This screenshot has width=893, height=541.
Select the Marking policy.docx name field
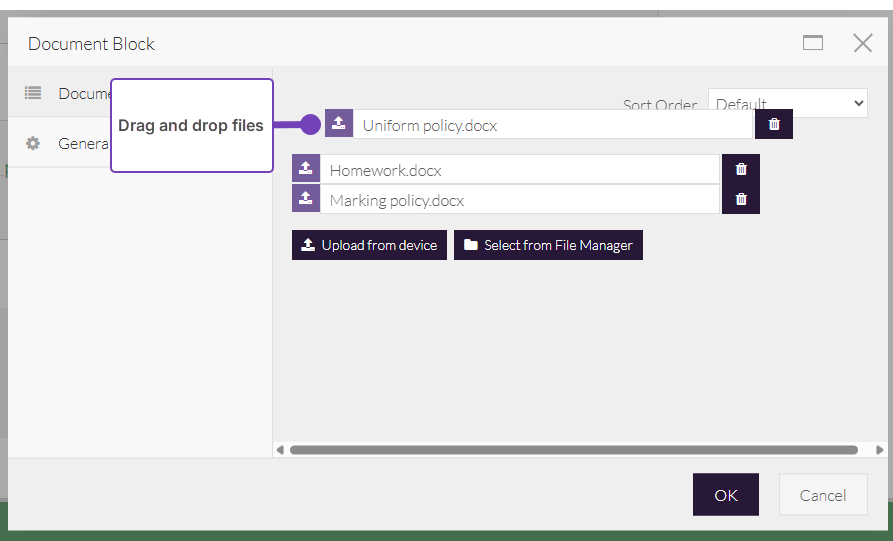(x=519, y=200)
